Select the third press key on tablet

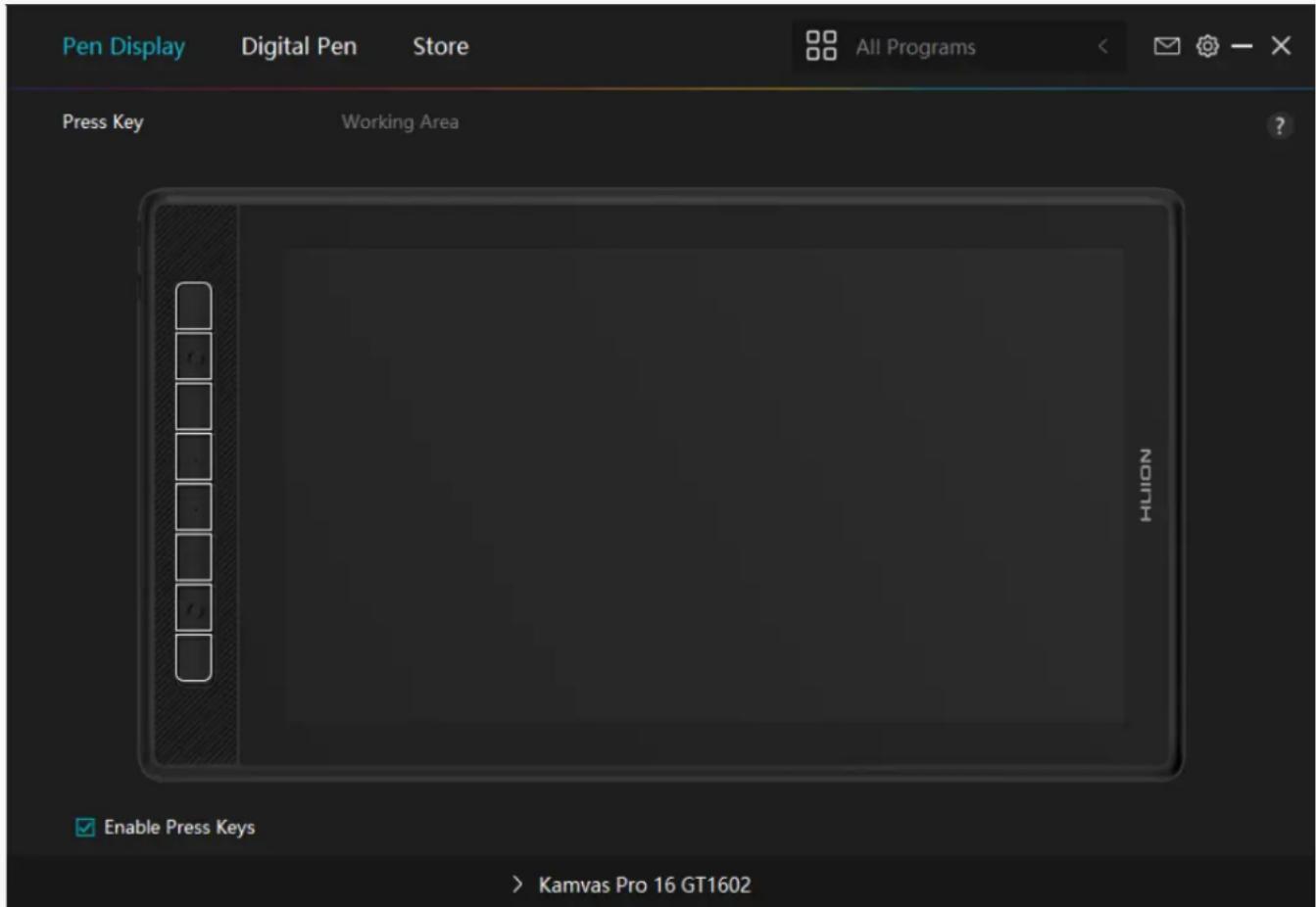tap(194, 406)
